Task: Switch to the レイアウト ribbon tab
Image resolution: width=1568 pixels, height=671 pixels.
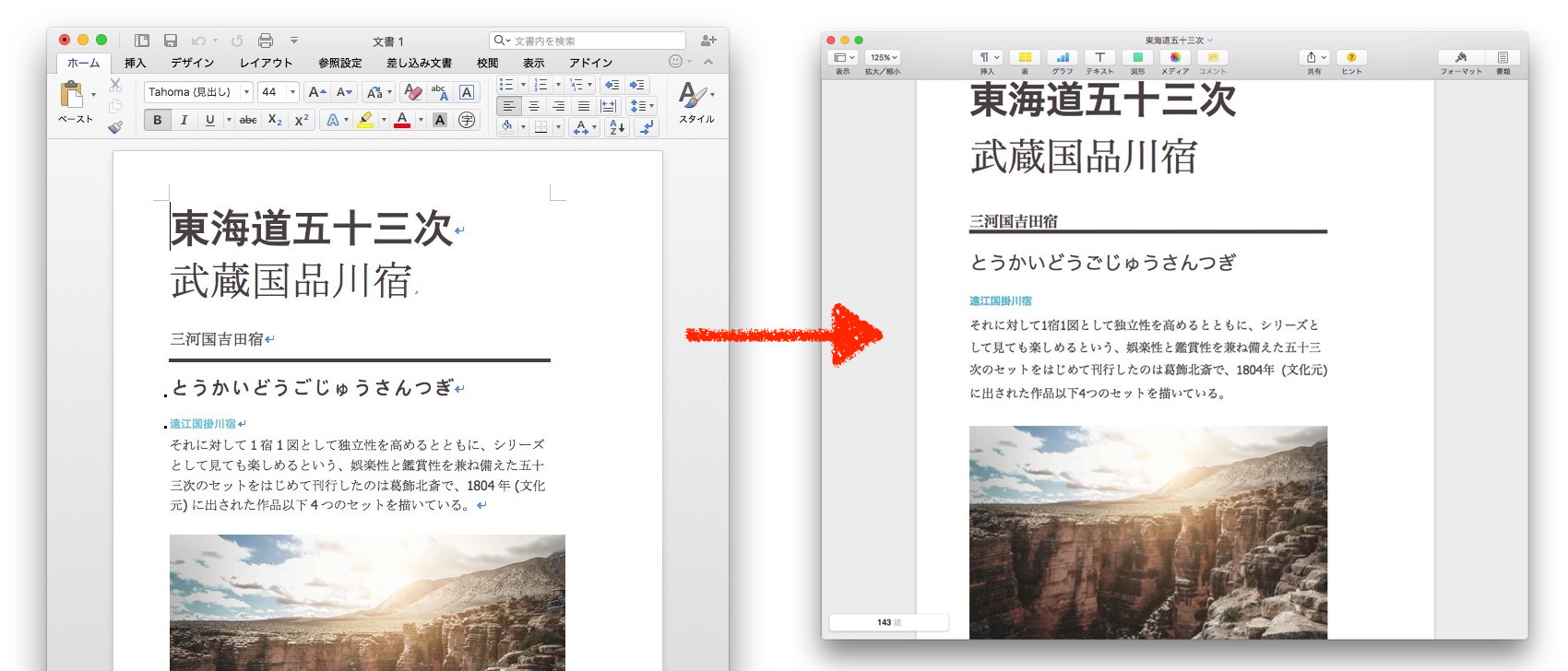Action: [x=266, y=63]
